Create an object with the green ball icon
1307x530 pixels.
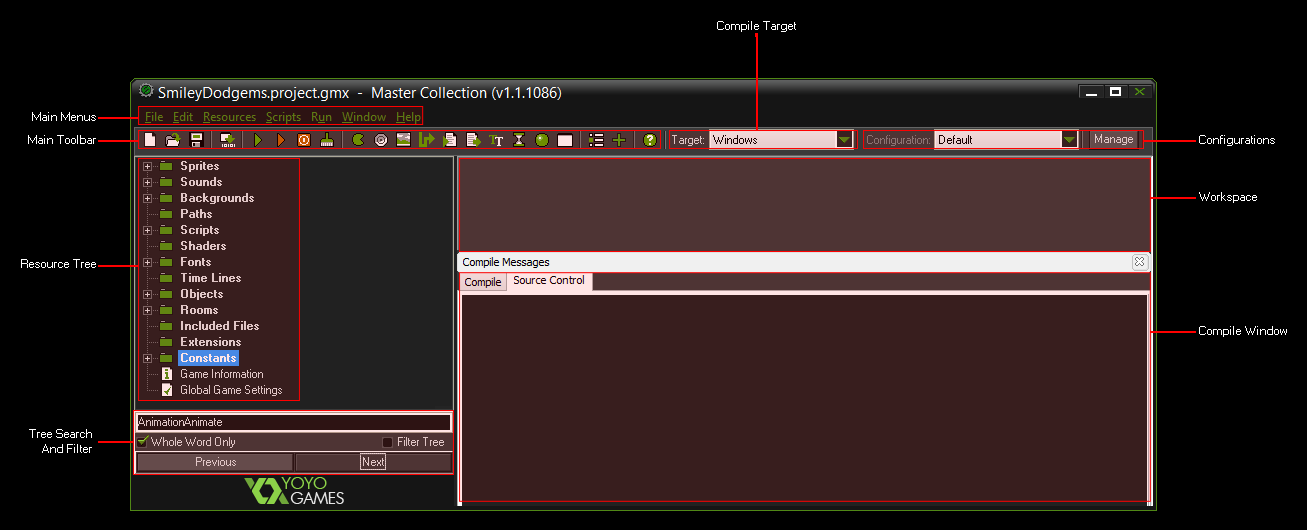[x=542, y=140]
